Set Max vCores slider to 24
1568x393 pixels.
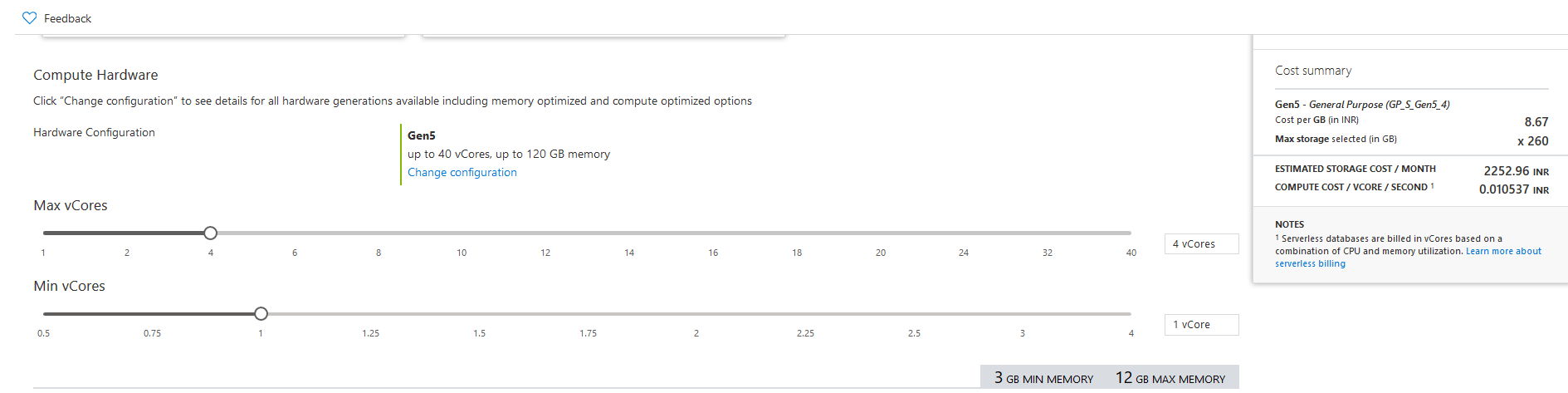[x=964, y=233]
